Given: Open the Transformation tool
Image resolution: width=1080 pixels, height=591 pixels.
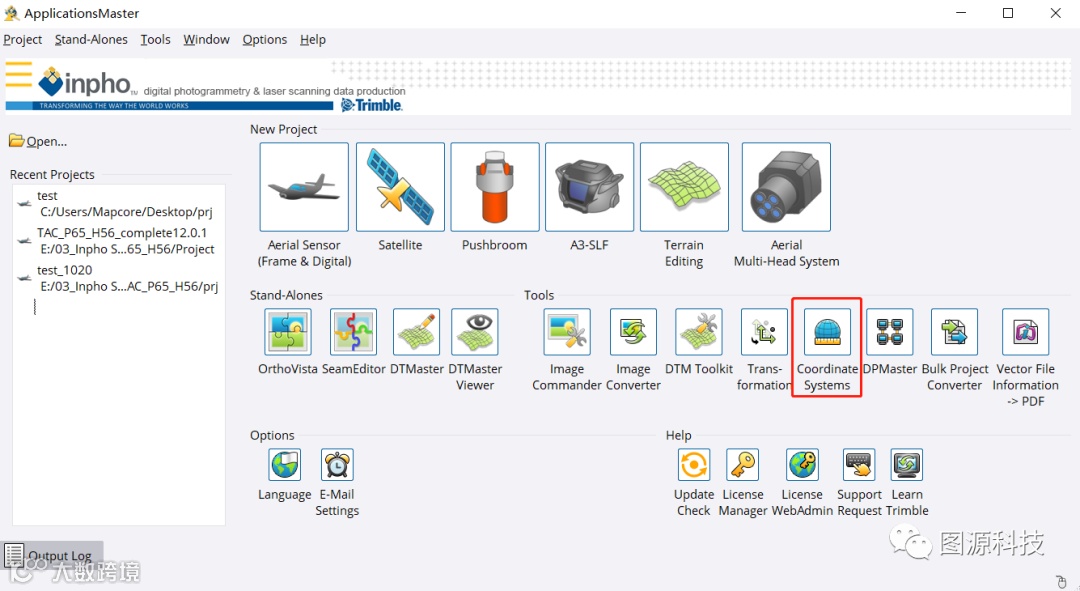Looking at the screenshot, I should (764, 332).
